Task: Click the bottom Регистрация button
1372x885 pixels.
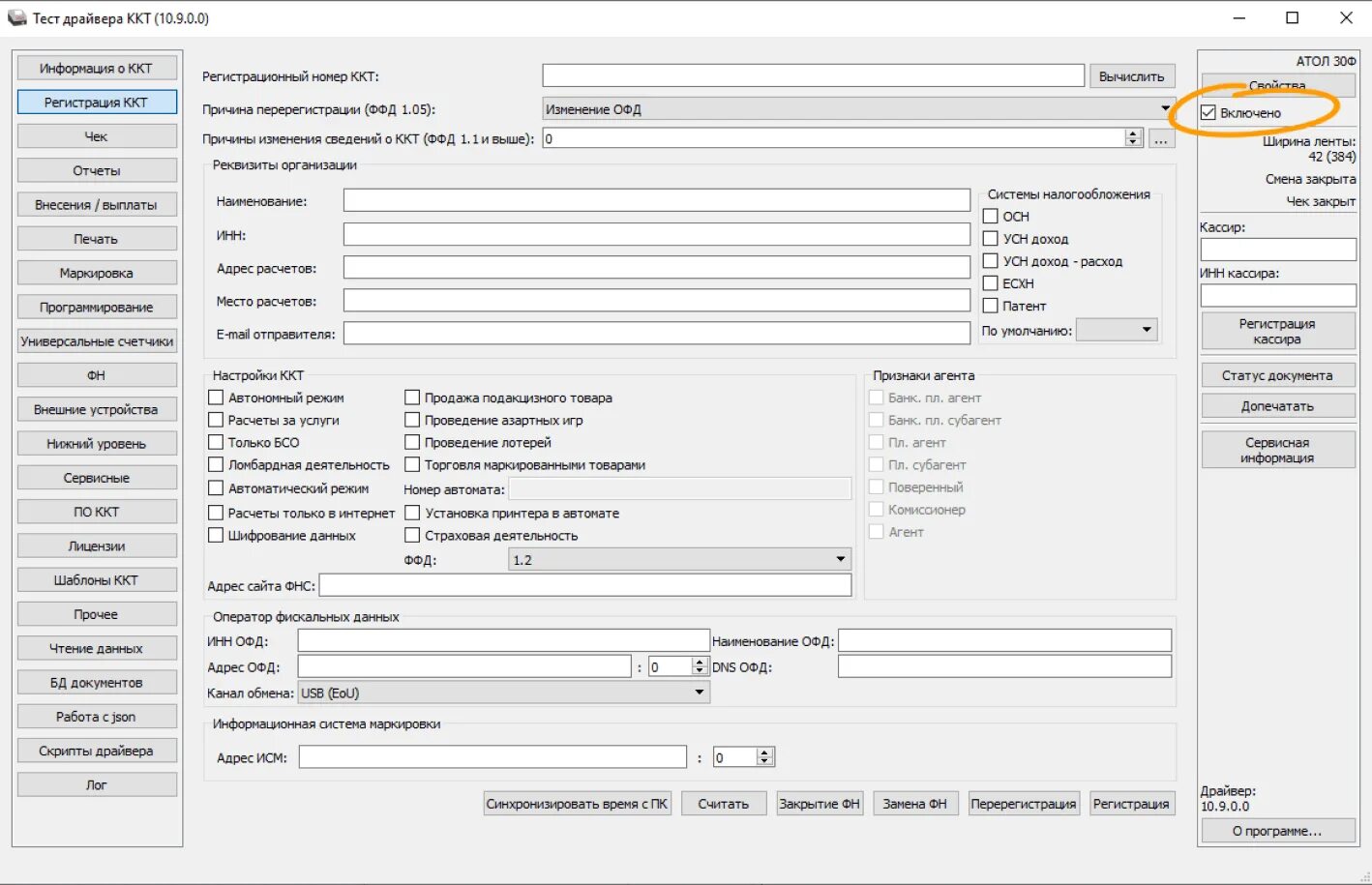Action: [1131, 804]
